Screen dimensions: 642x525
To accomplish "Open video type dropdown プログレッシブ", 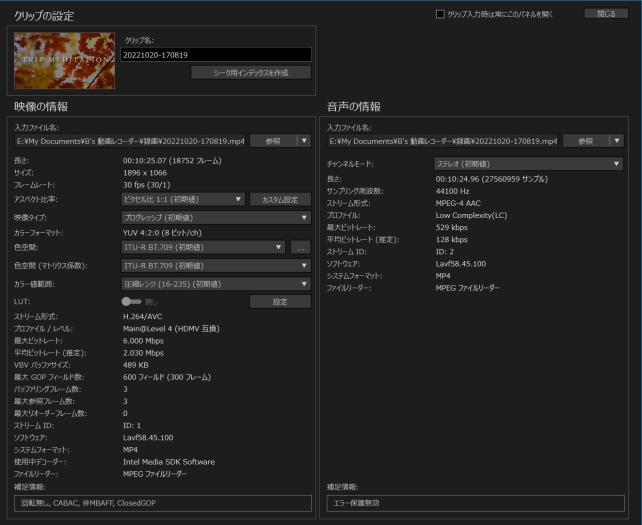I will pos(216,217).
